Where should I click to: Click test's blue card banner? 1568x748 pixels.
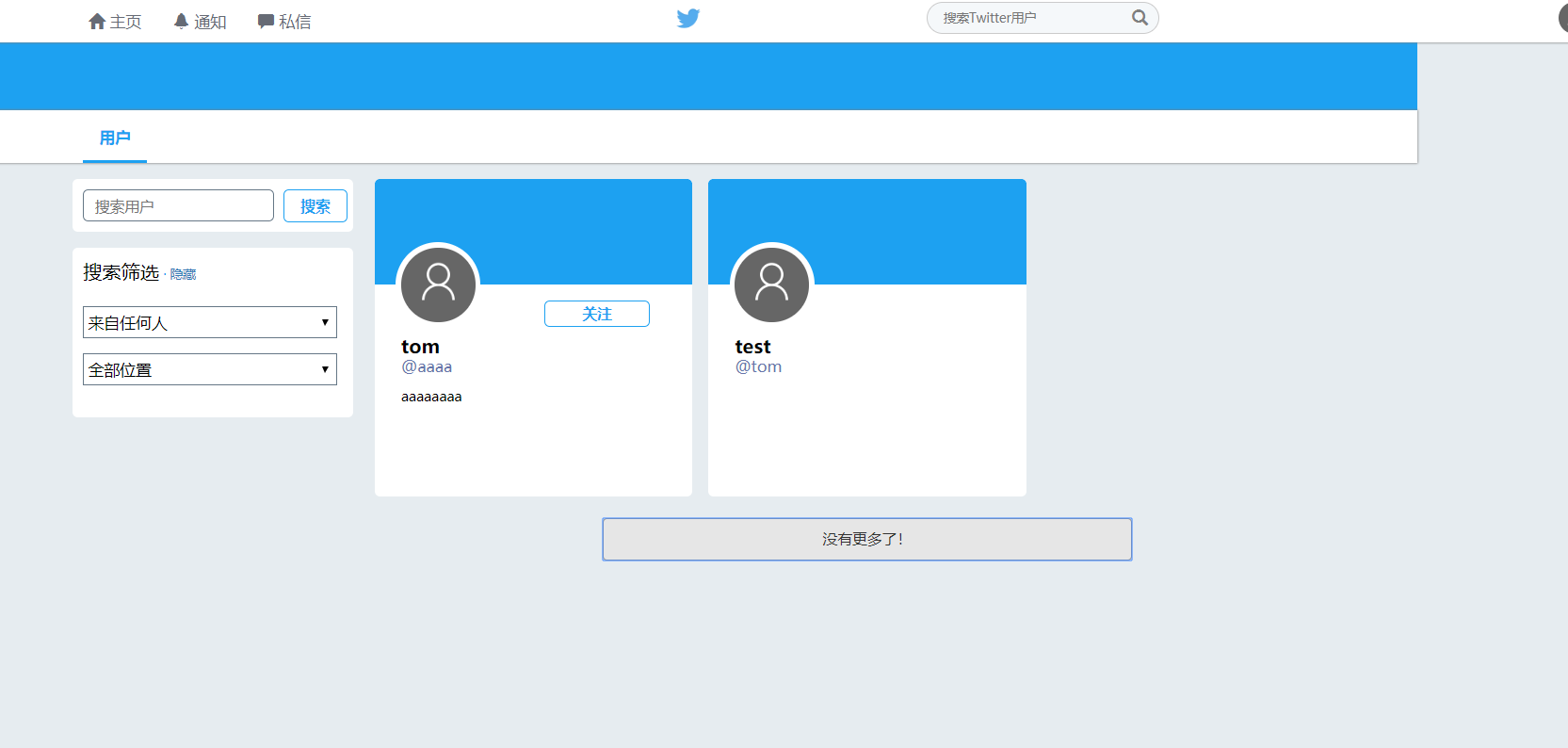pos(867,232)
